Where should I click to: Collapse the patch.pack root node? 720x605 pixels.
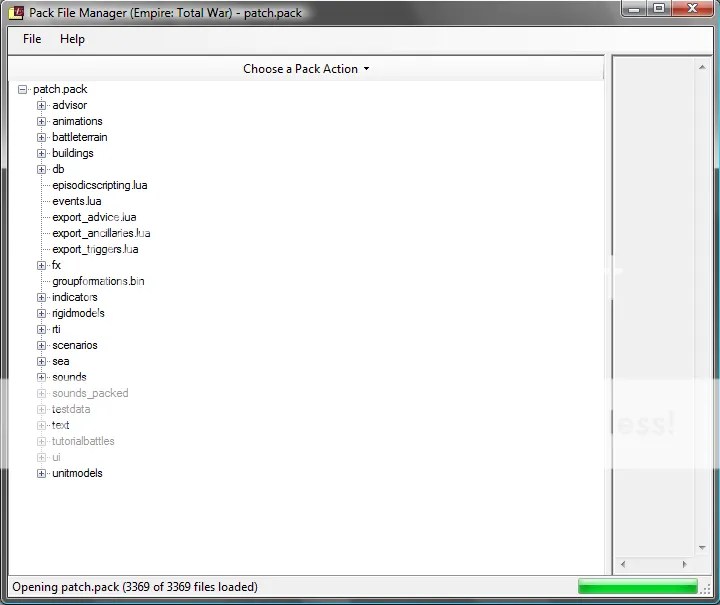22,89
